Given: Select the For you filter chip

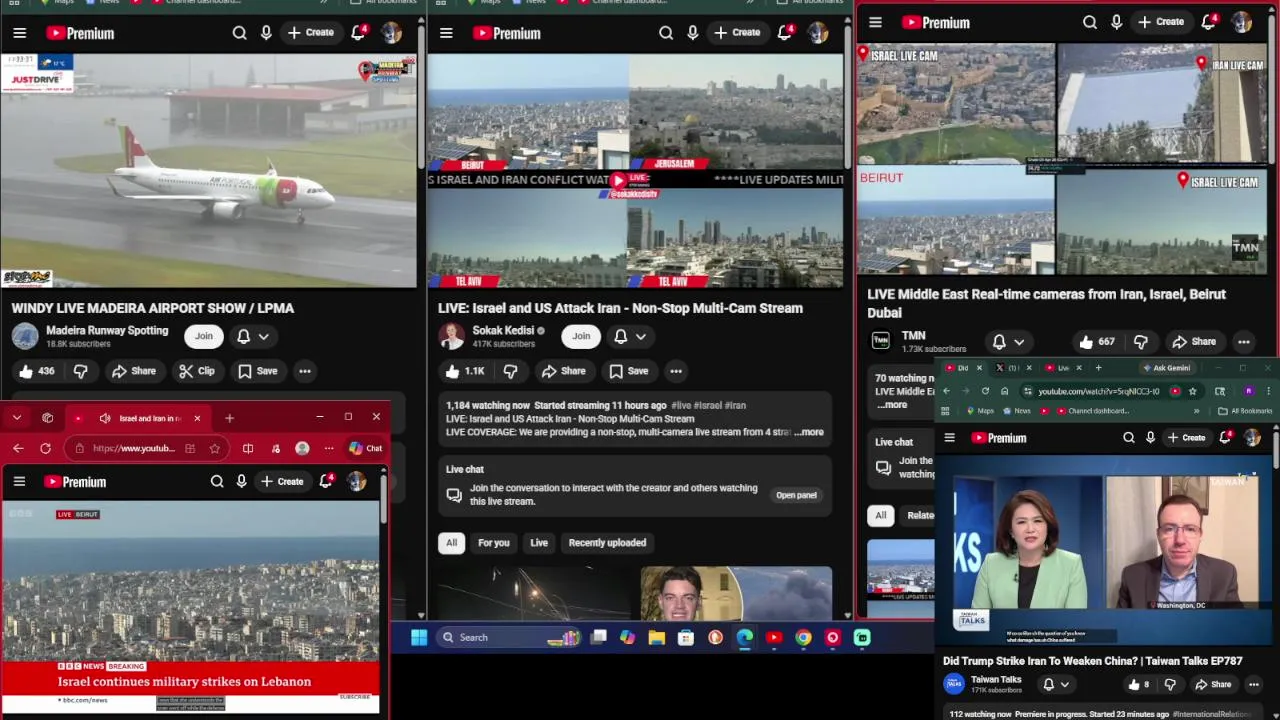Looking at the screenshot, I should pyautogui.click(x=493, y=542).
